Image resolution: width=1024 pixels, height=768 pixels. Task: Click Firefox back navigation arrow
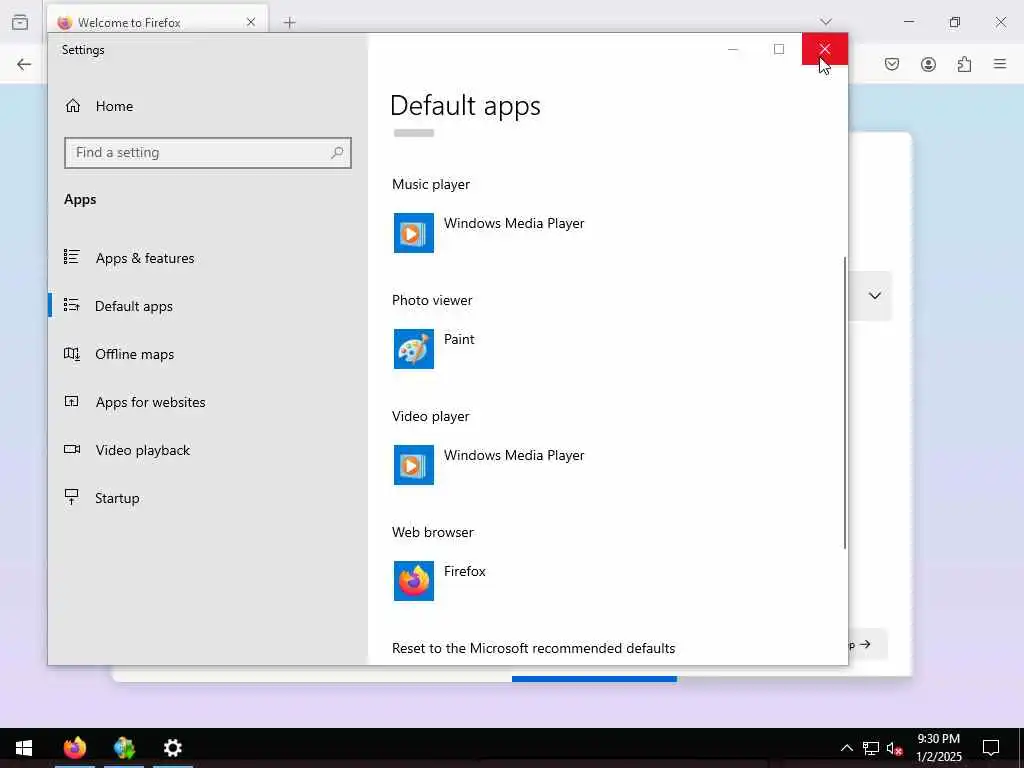[24, 64]
